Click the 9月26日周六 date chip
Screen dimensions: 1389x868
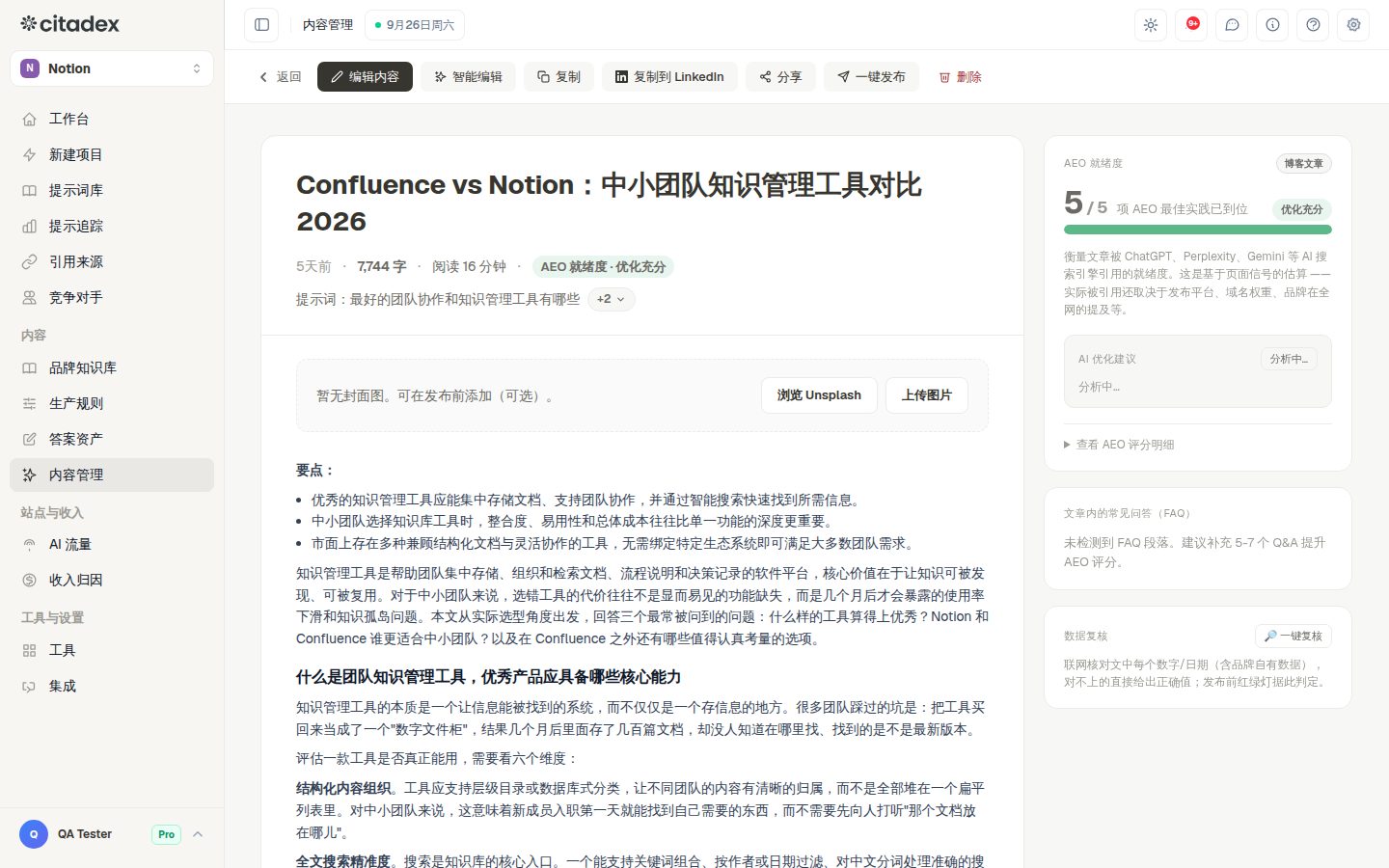(415, 25)
